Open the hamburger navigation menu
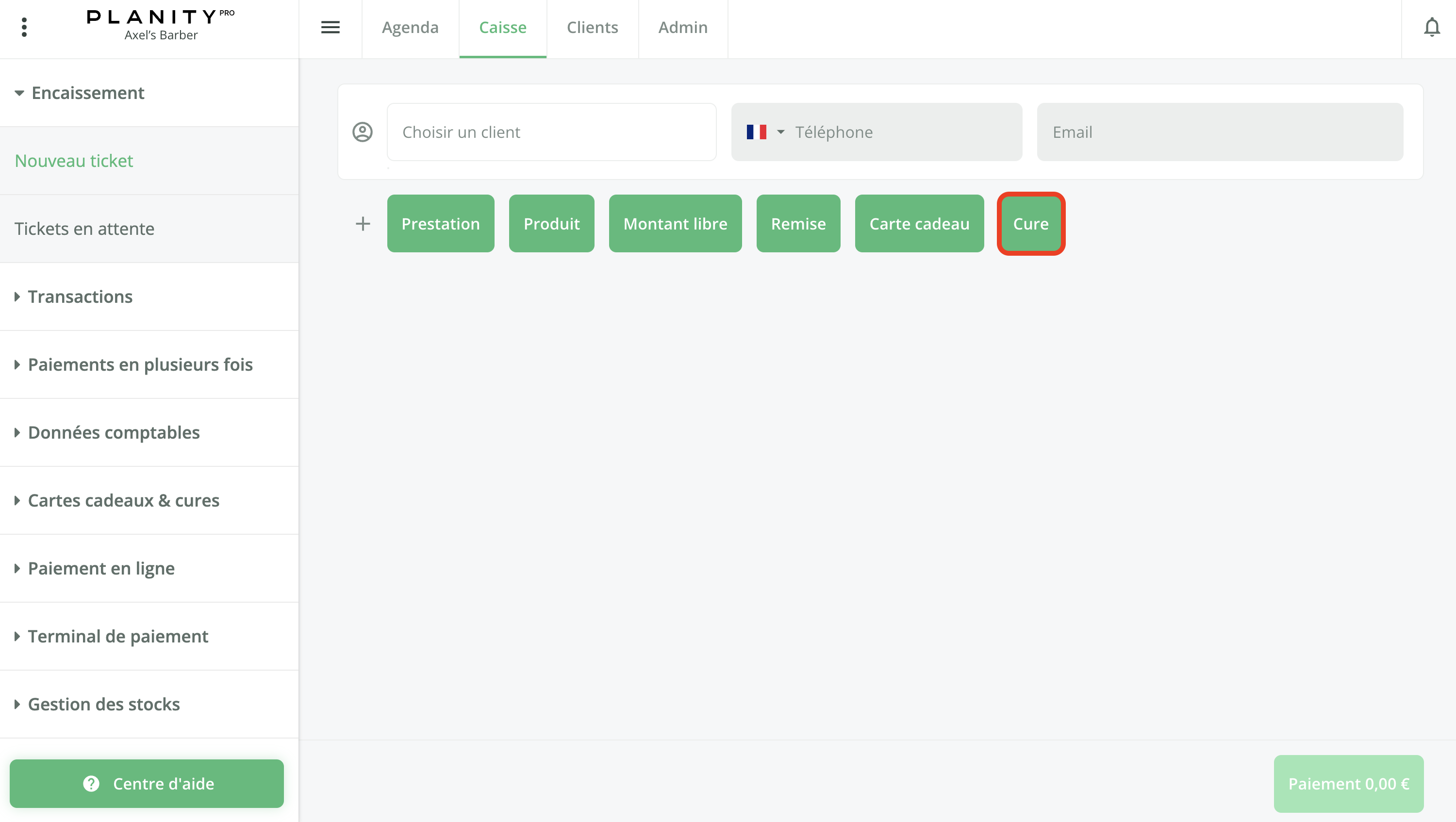 330,27
